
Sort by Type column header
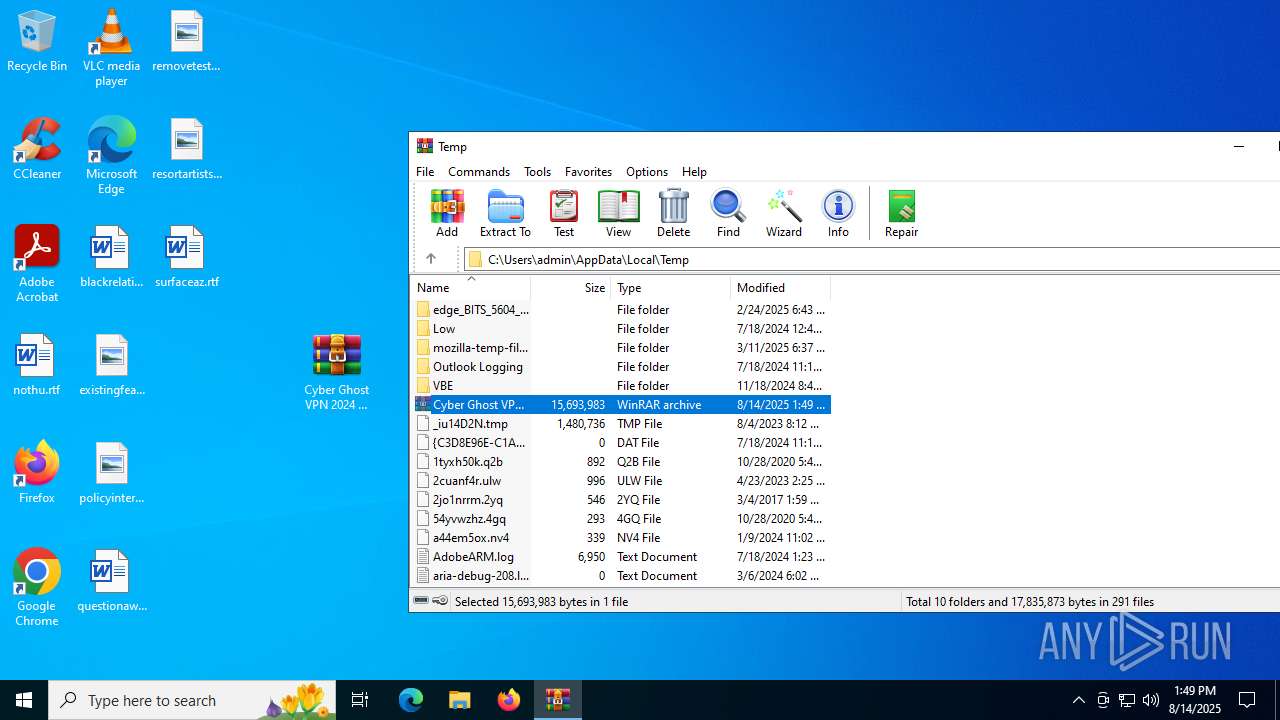[x=671, y=287]
